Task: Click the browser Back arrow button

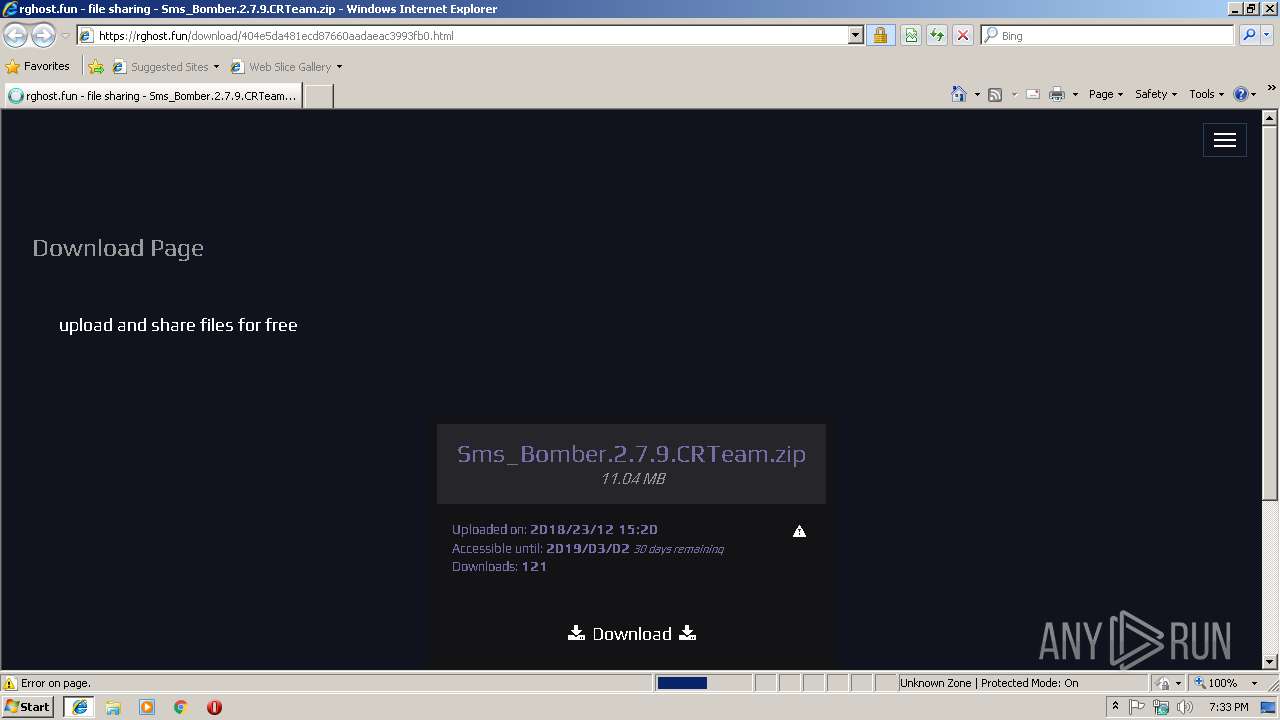Action: click(x=16, y=35)
